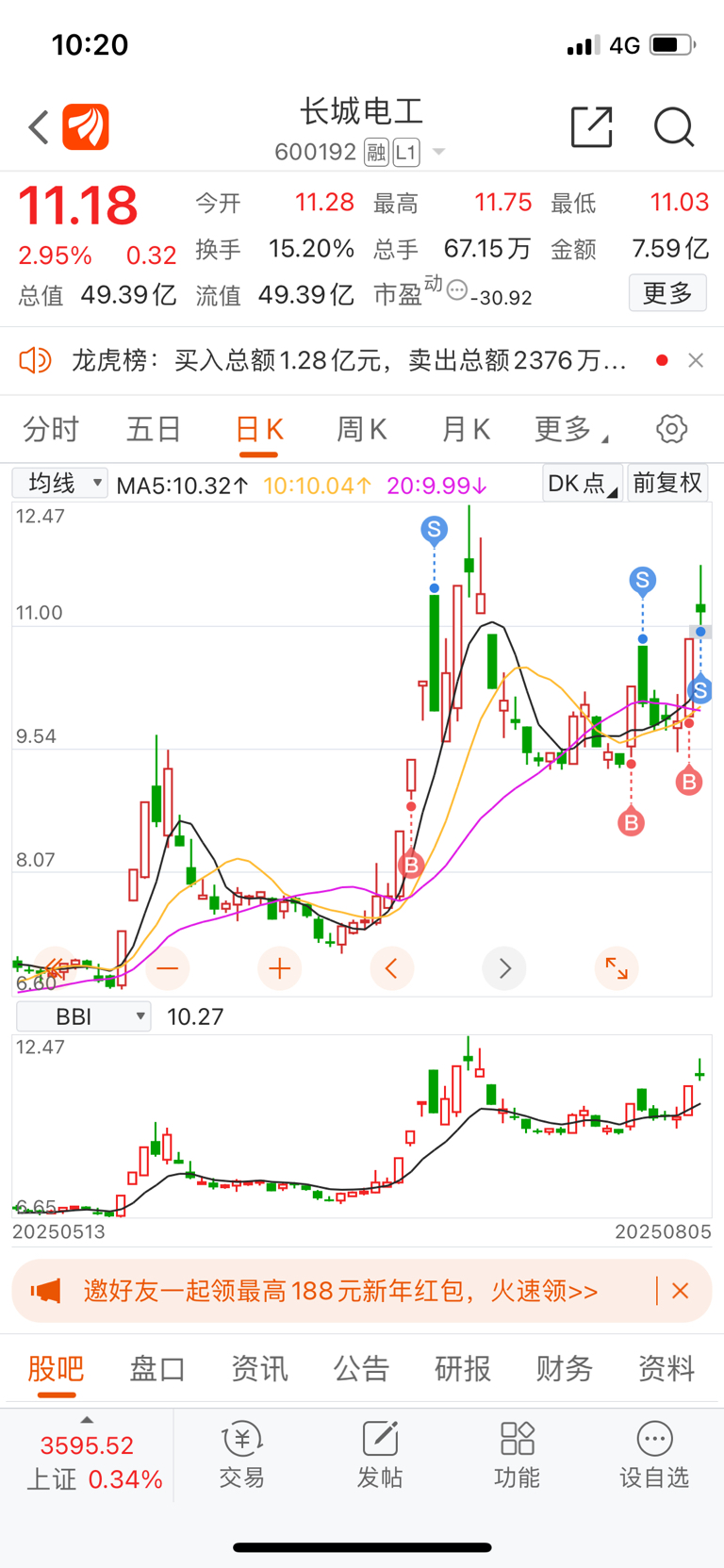Move chart right with arrow button
724x1568 pixels.
point(504,968)
